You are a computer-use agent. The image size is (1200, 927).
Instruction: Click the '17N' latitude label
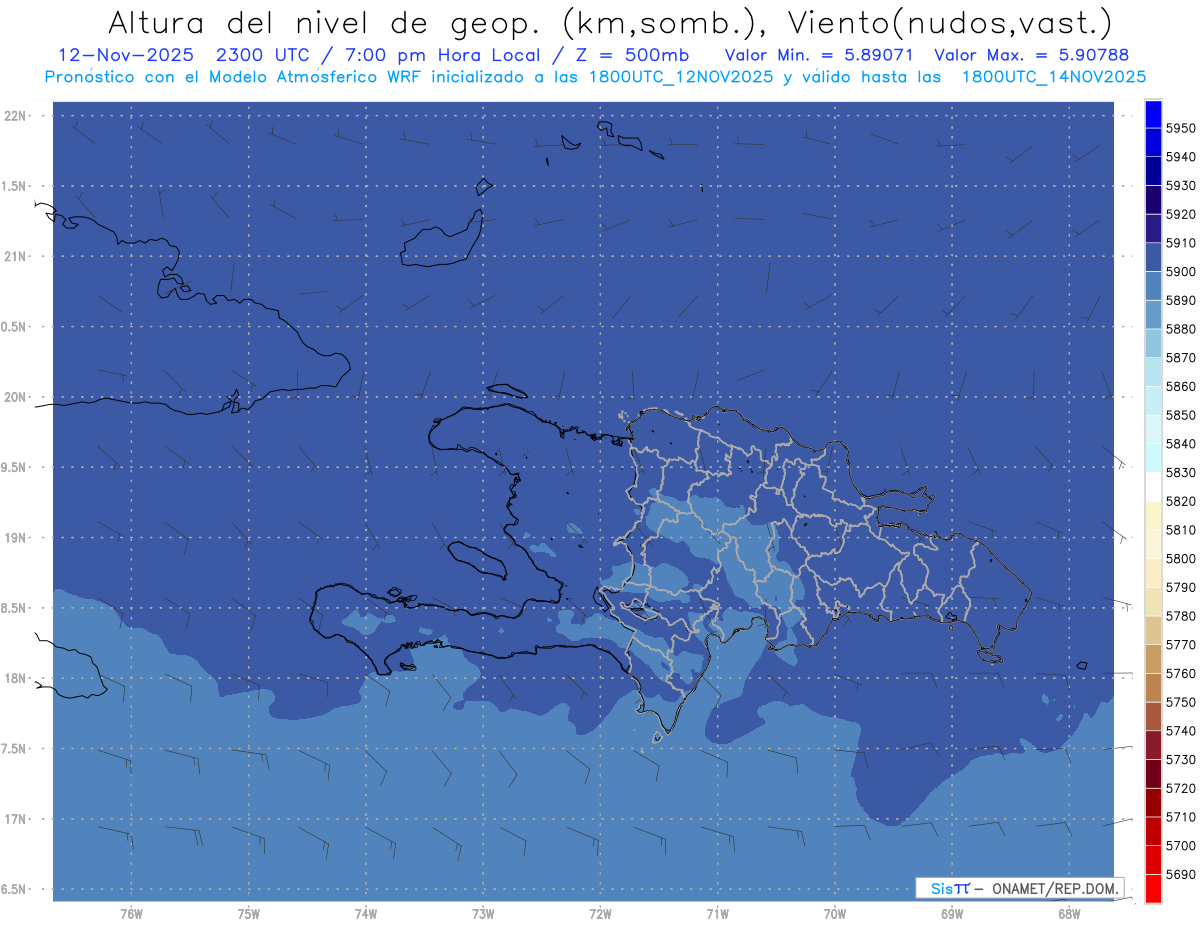click(14, 819)
